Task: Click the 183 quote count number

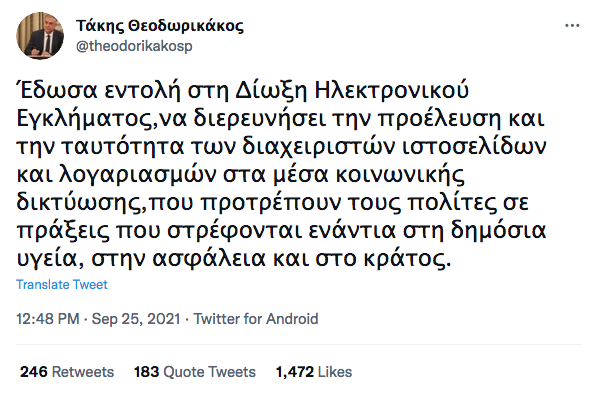Action: tap(146, 372)
